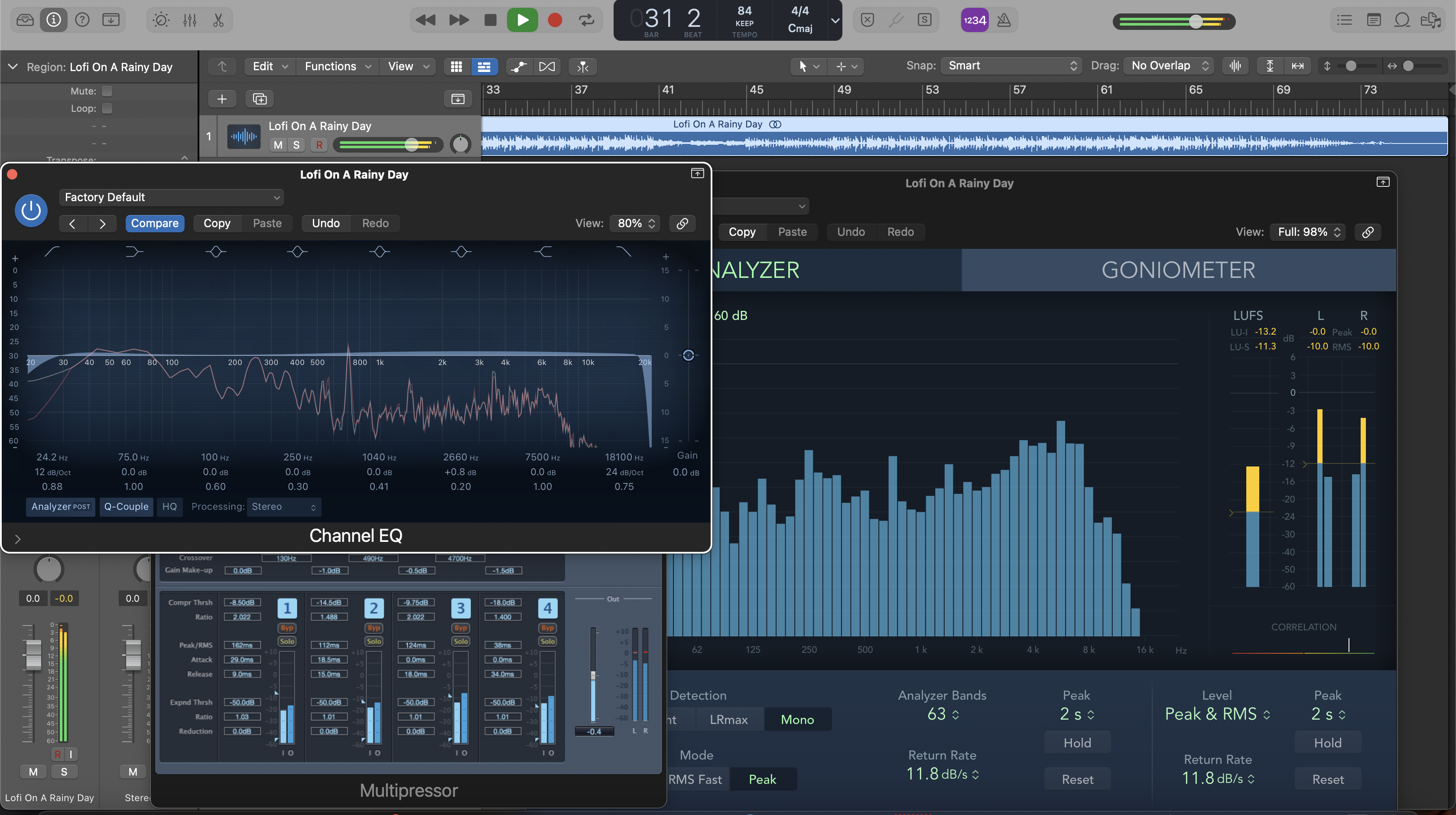Start recording with the red Record button
Image resolution: width=1456 pixels, height=815 pixels.
coord(555,20)
